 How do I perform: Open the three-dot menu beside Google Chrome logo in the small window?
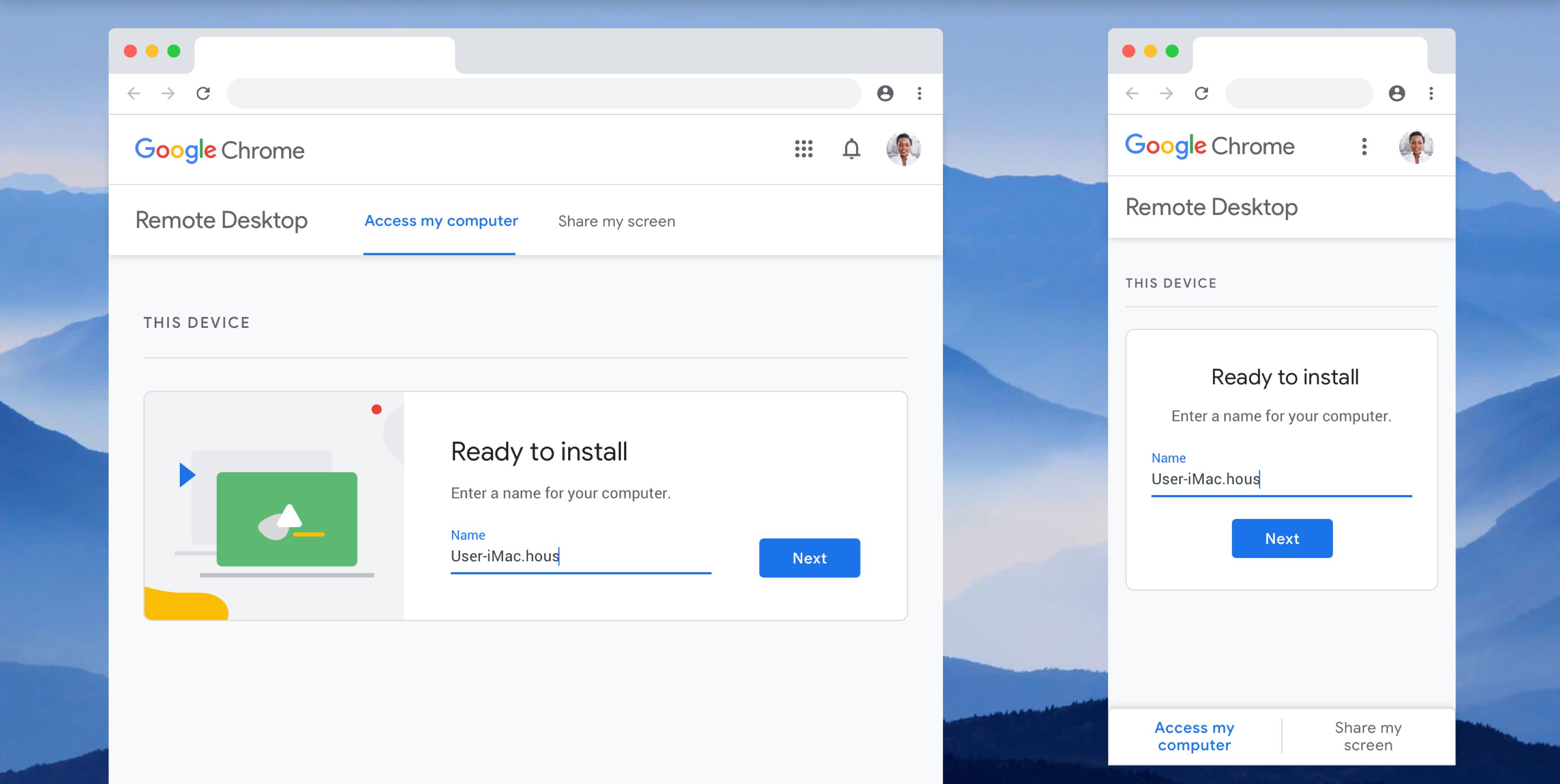tap(1364, 146)
